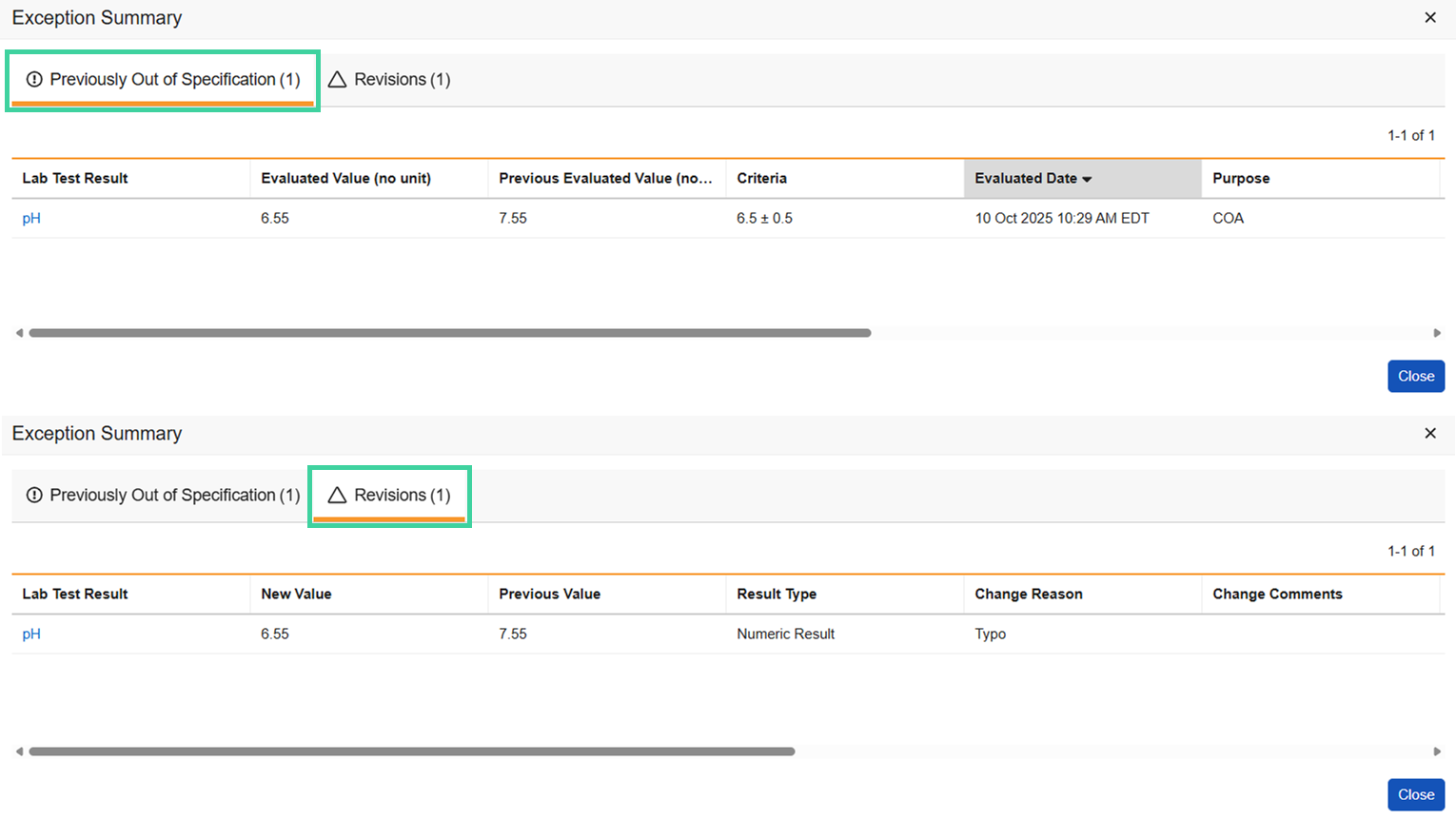1456x820 pixels.
Task: Click the info icon on Previously Out of Specification tab
Action: point(34,79)
